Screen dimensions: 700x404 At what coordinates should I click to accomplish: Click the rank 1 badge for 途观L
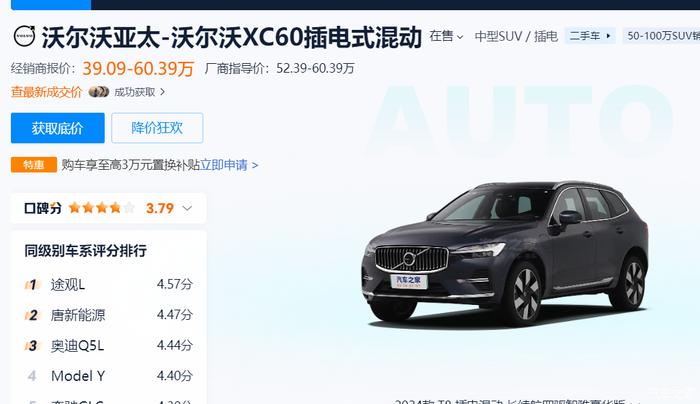tap(32, 284)
